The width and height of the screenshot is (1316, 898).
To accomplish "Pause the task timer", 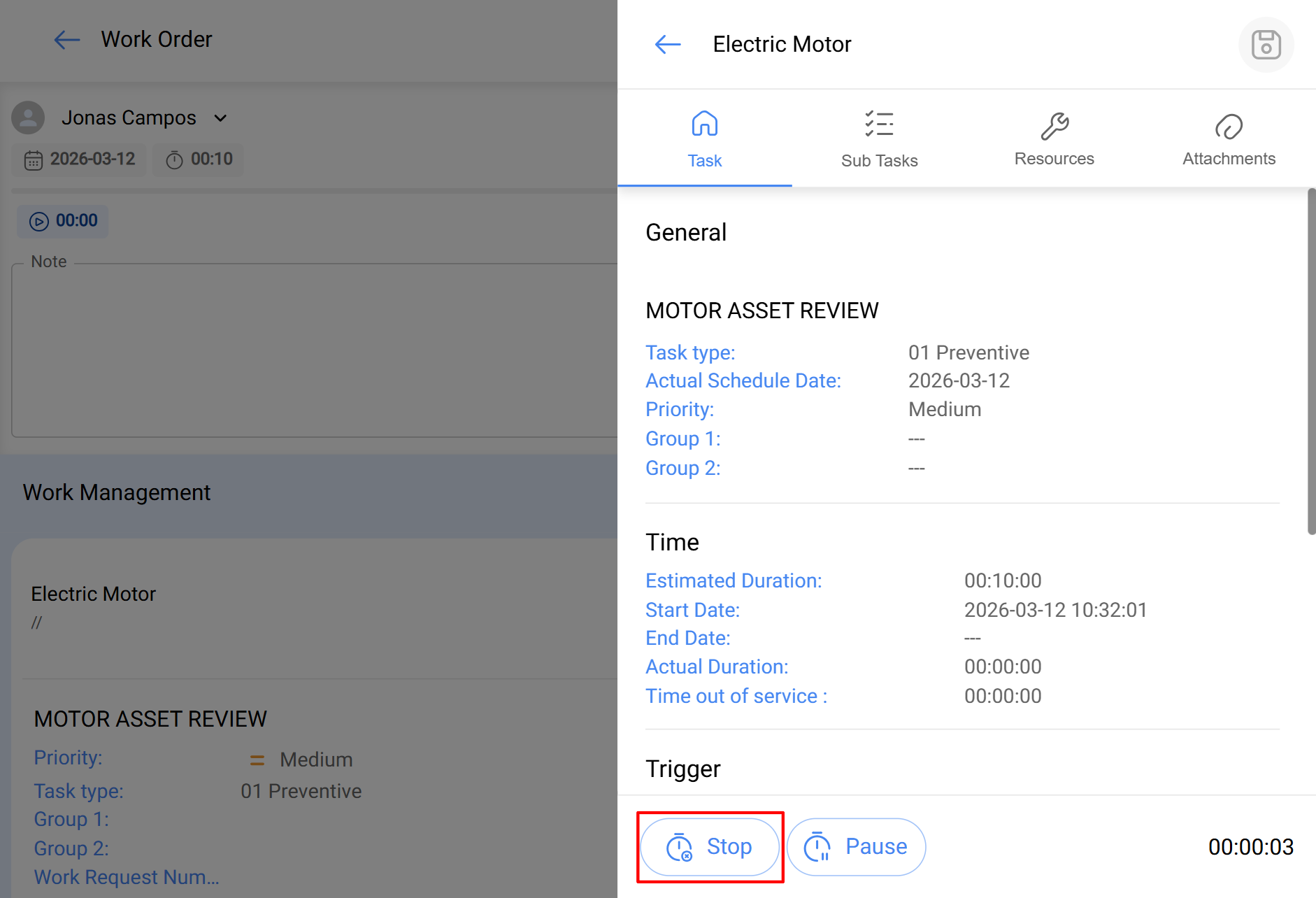I will pyautogui.click(x=856, y=847).
